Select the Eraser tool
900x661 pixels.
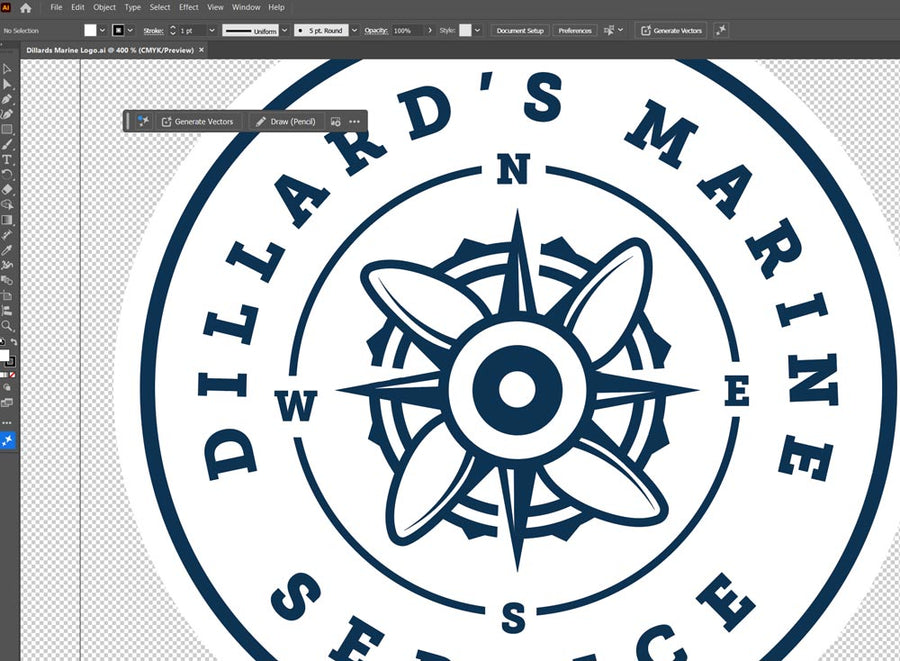(7, 189)
